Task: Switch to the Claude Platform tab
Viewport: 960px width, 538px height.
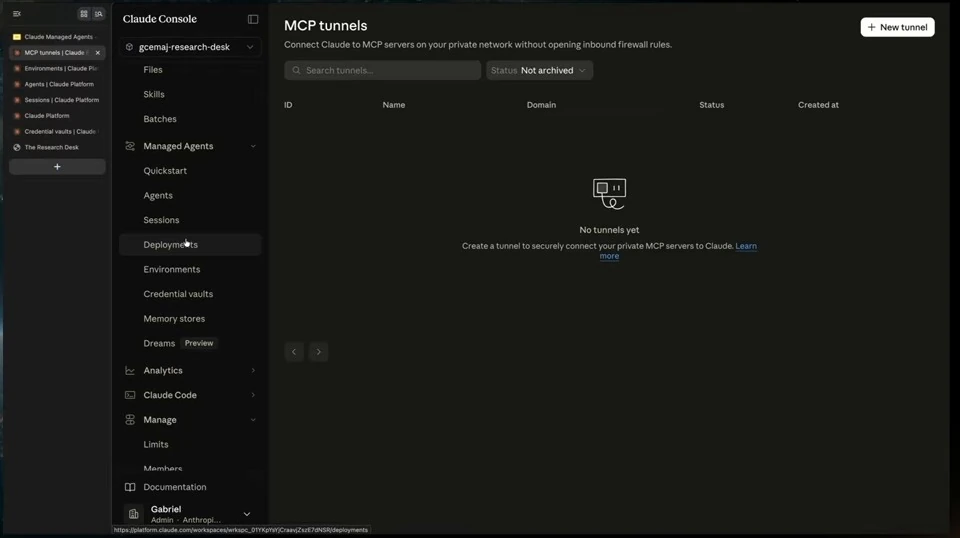Action: click(56, 116)
